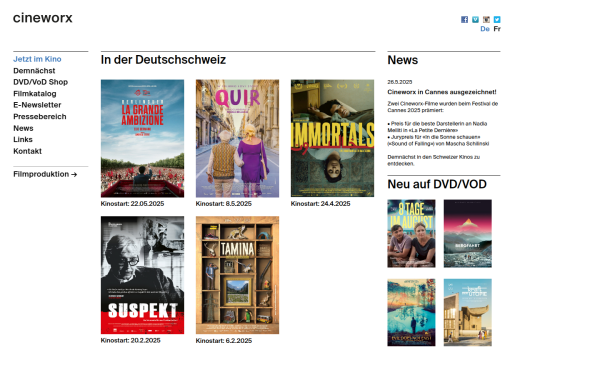Select Jetzt im Kino menu item

point(37,59)
